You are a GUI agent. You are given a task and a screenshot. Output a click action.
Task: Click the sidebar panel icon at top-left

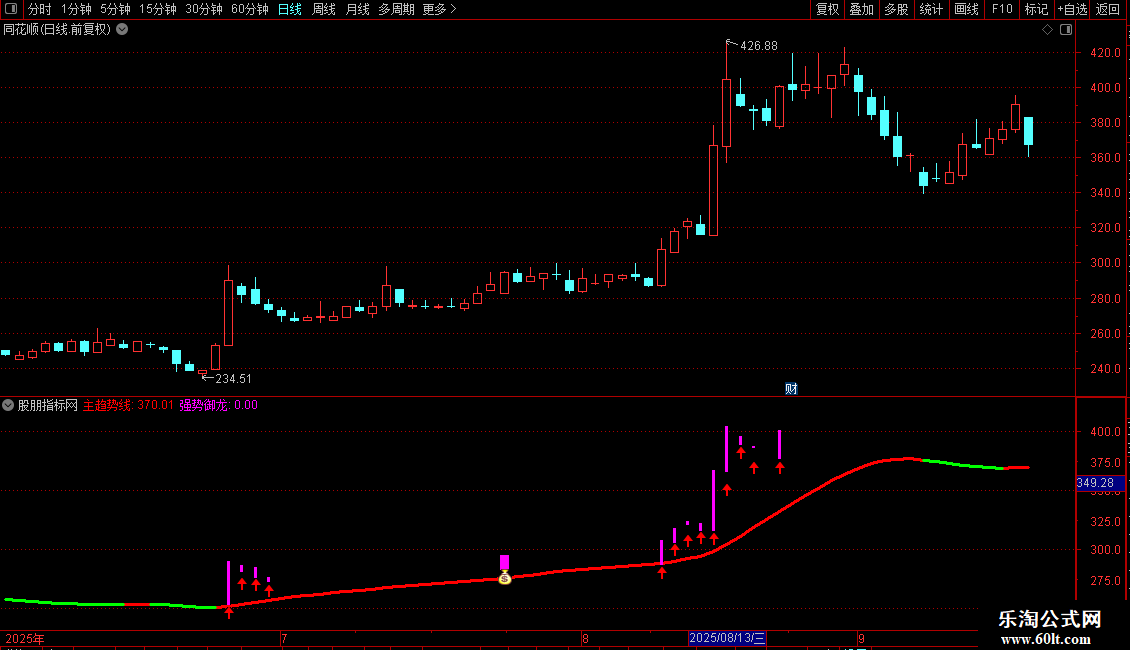coord(11,9)
